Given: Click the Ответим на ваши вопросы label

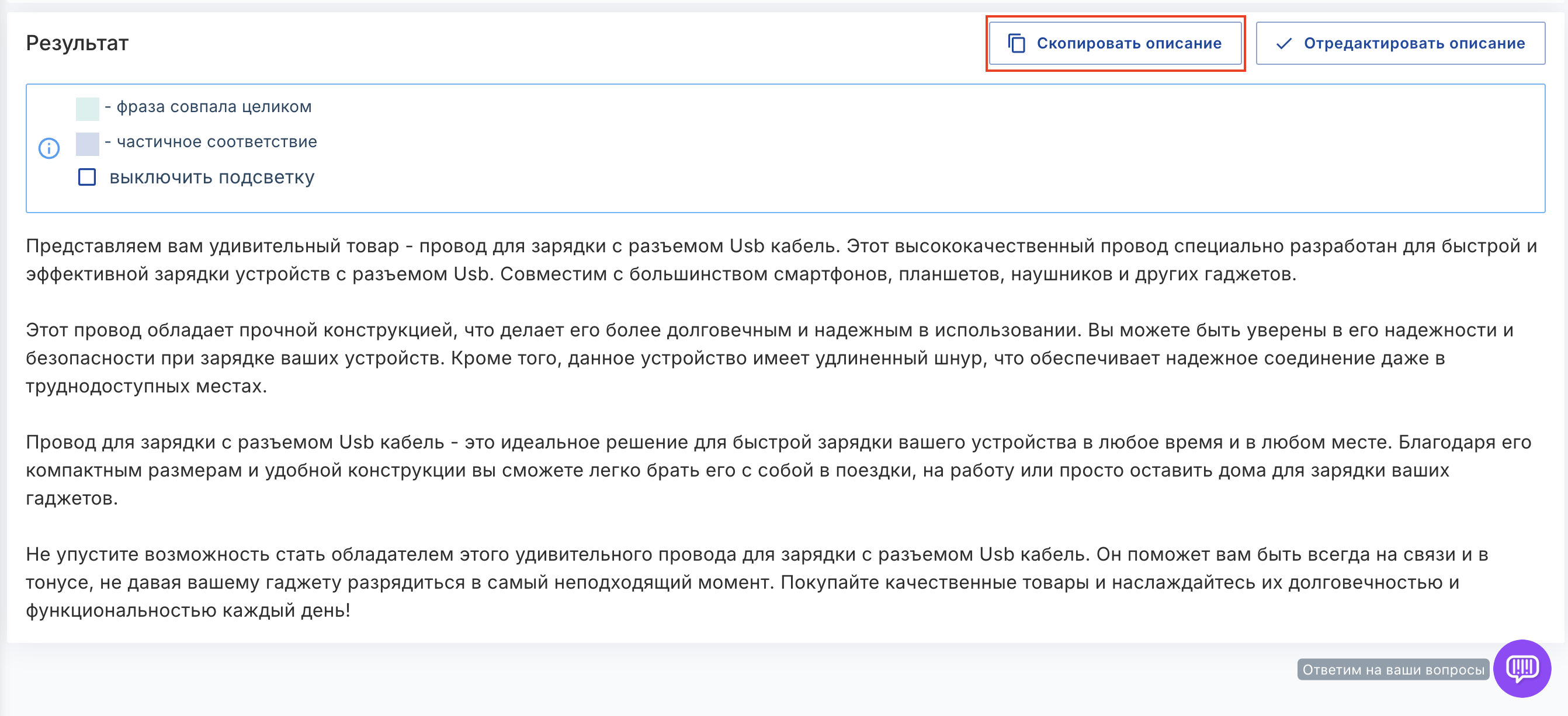Looking at the screenshot, I should click(x=1393, y=669).
